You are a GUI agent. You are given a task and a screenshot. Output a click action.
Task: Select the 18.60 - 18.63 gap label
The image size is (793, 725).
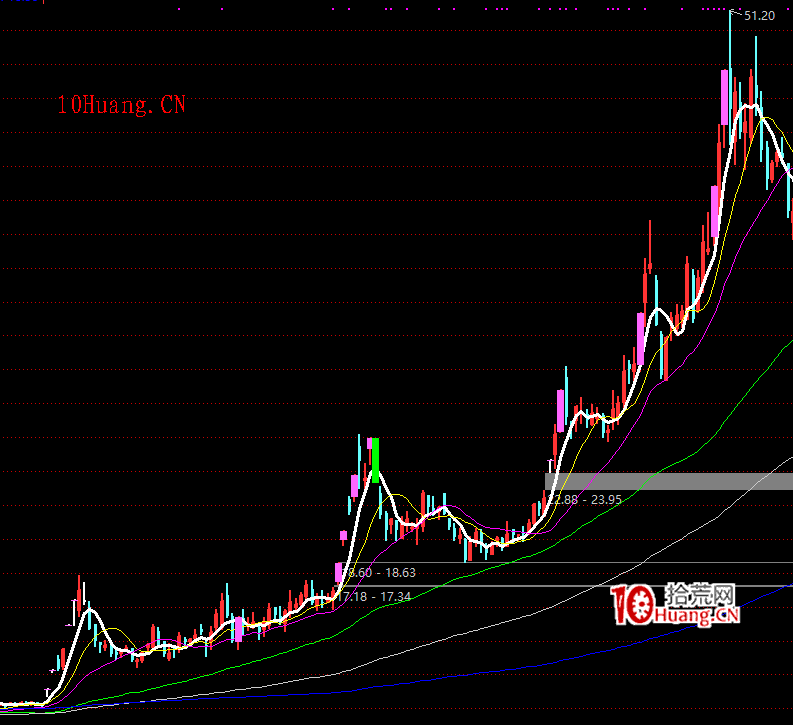(379, 573)
